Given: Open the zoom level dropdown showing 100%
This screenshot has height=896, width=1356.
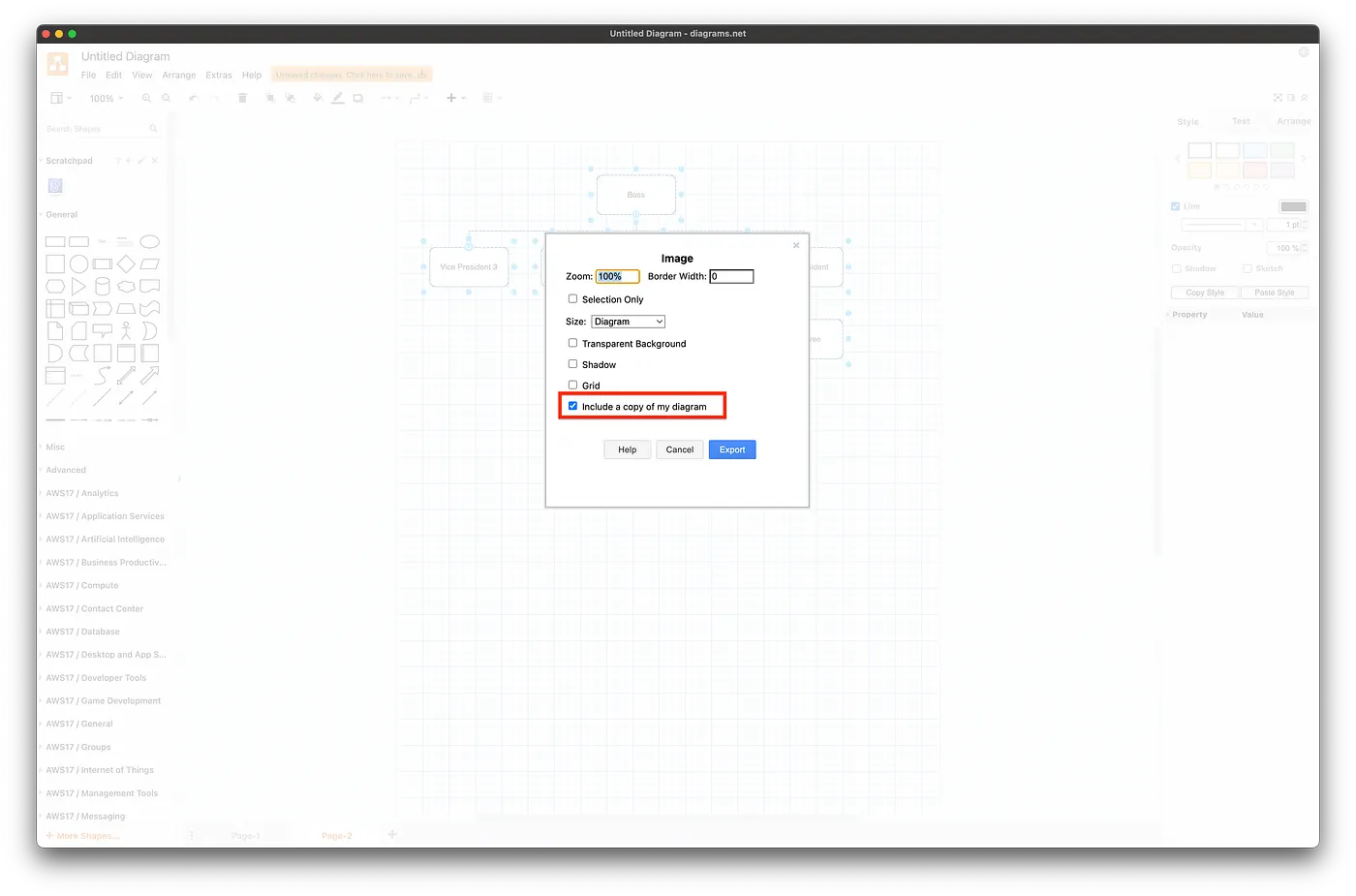Looking at the screenshot, I should [x=105, y=97].
